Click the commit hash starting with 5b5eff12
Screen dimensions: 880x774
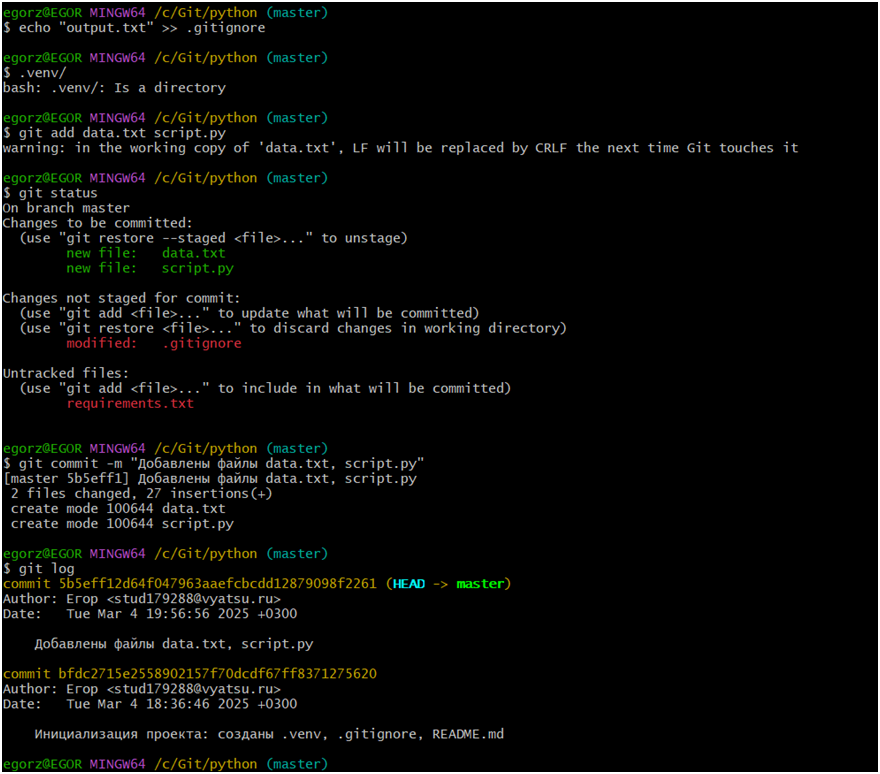[190, 584]
